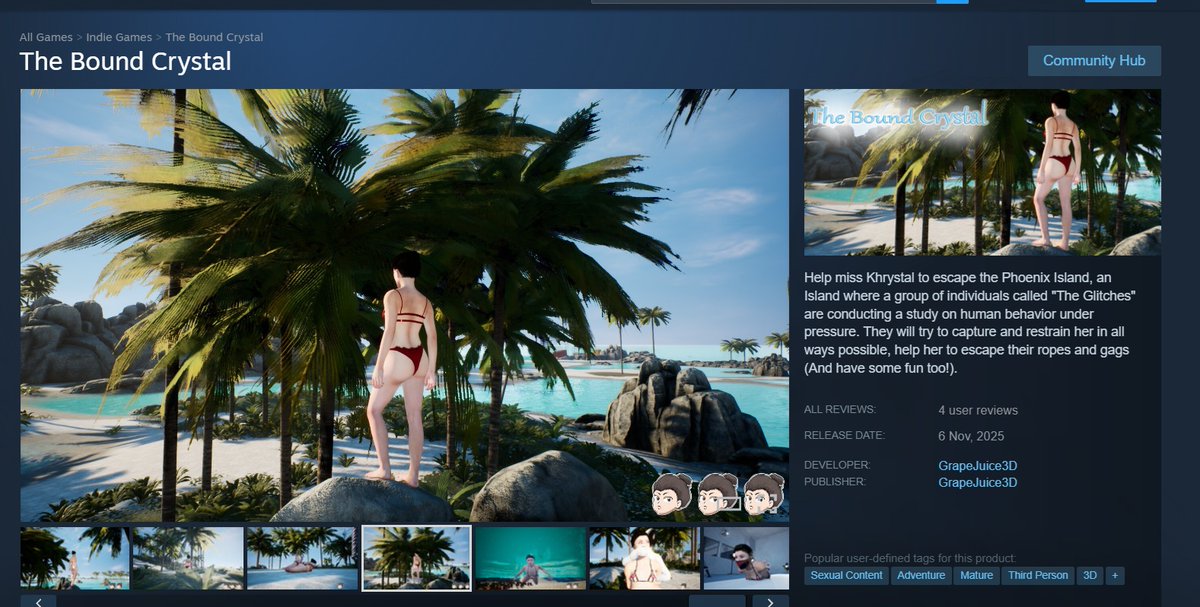
Task: Open the Community Hub
Action: click(1094, 60)
